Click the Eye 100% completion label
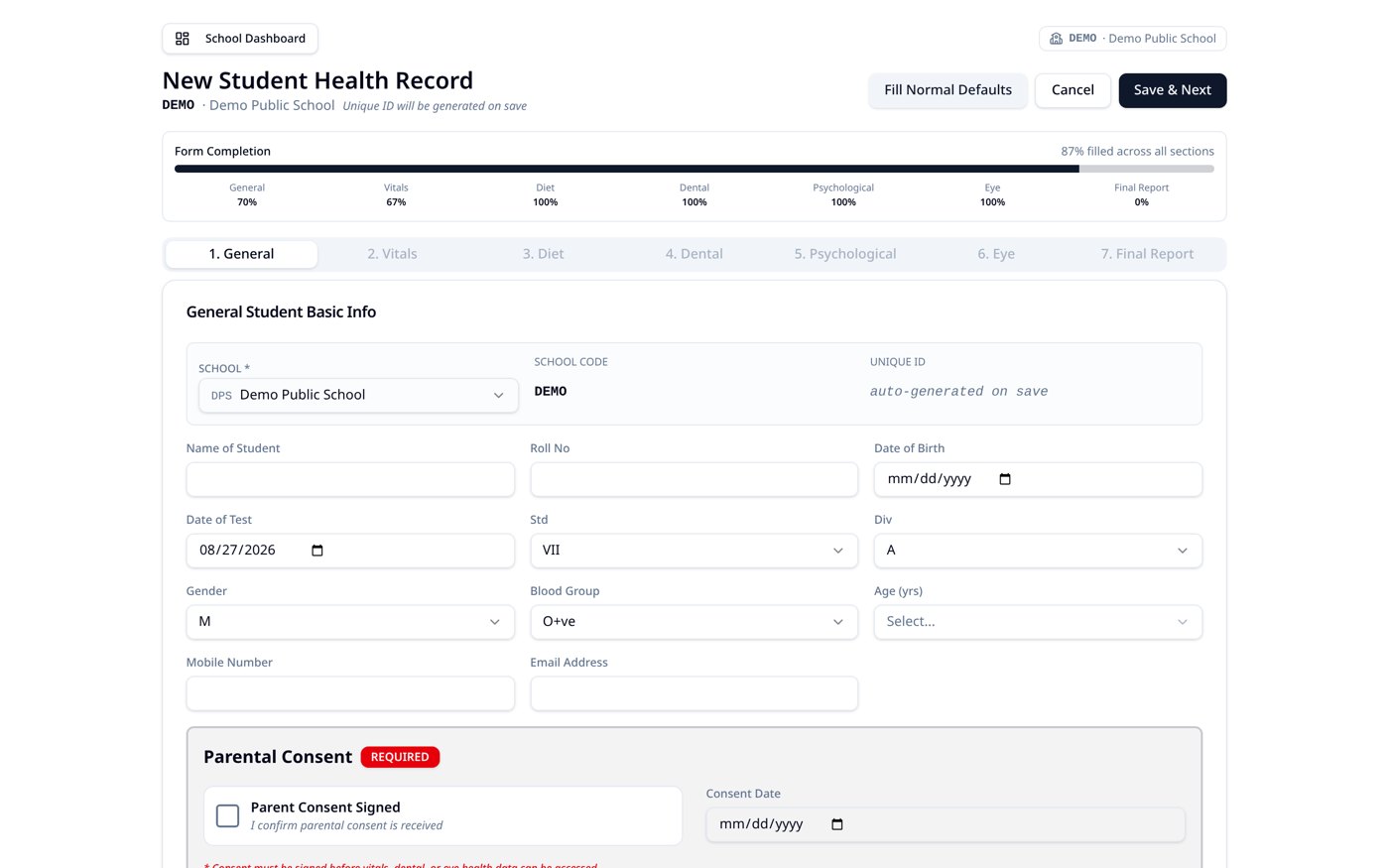Screen dimensions: 1389x868 (992, 194)
